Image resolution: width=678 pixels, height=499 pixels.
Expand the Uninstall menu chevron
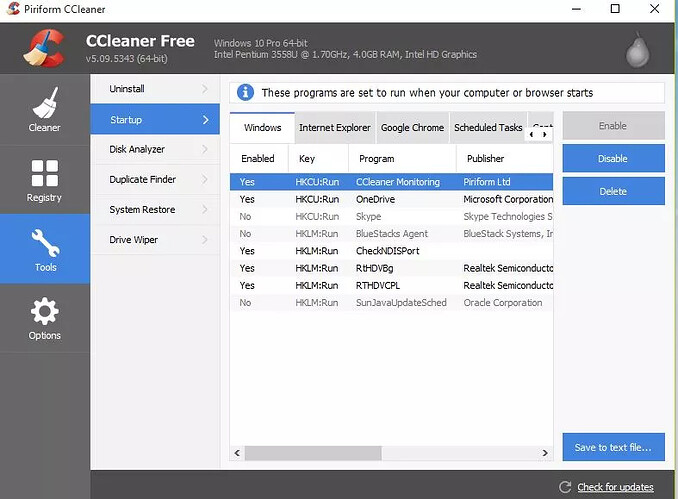tap(205, 89)
